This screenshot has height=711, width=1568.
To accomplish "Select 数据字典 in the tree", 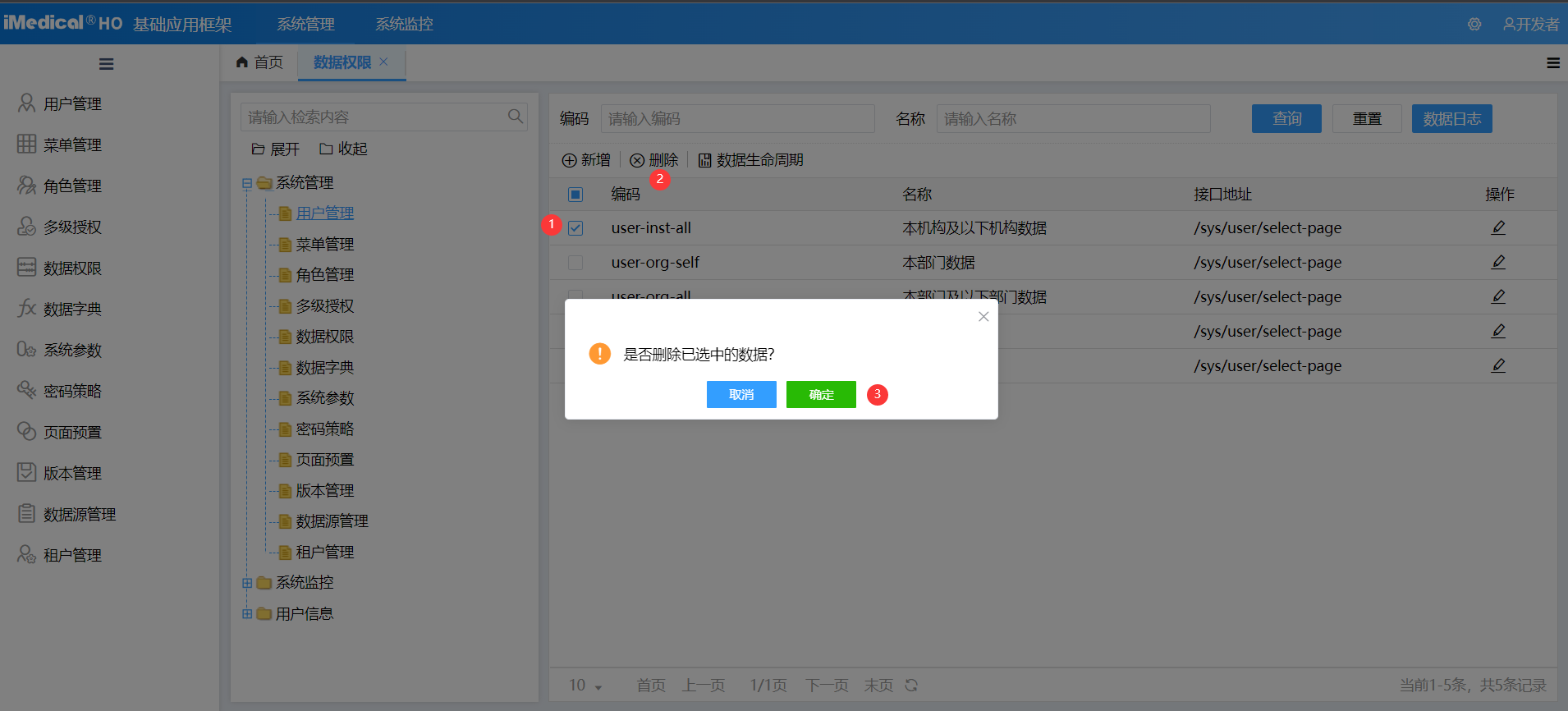I will [x=325, y=367].
